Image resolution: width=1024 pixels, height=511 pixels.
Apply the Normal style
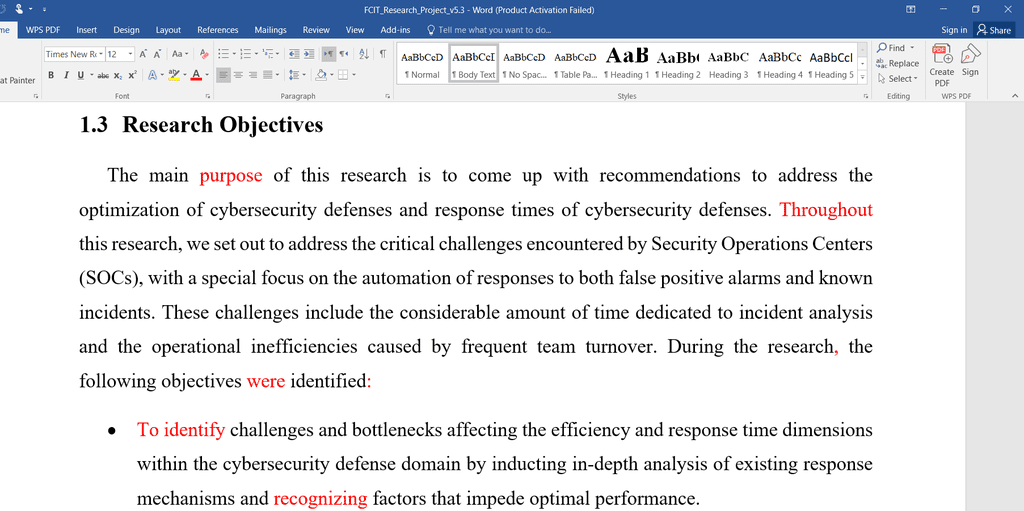click(422, 63)
